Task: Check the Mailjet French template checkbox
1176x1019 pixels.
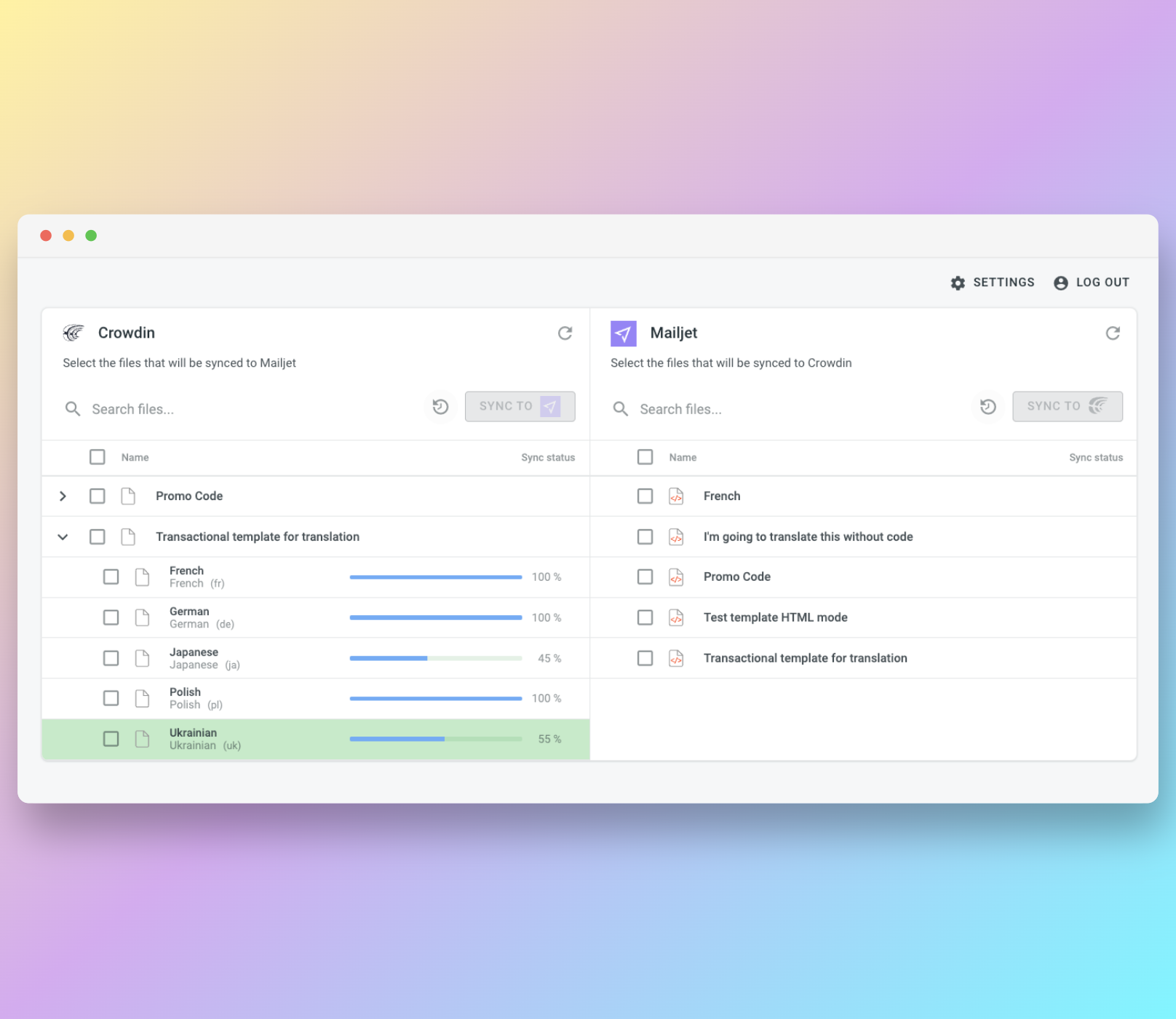Action: coord(645,496)
